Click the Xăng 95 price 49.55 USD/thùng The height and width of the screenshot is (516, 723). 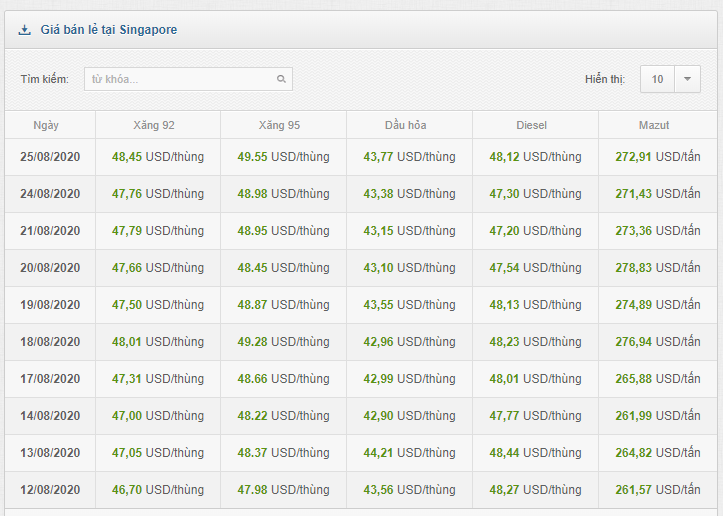click(284, 157)
